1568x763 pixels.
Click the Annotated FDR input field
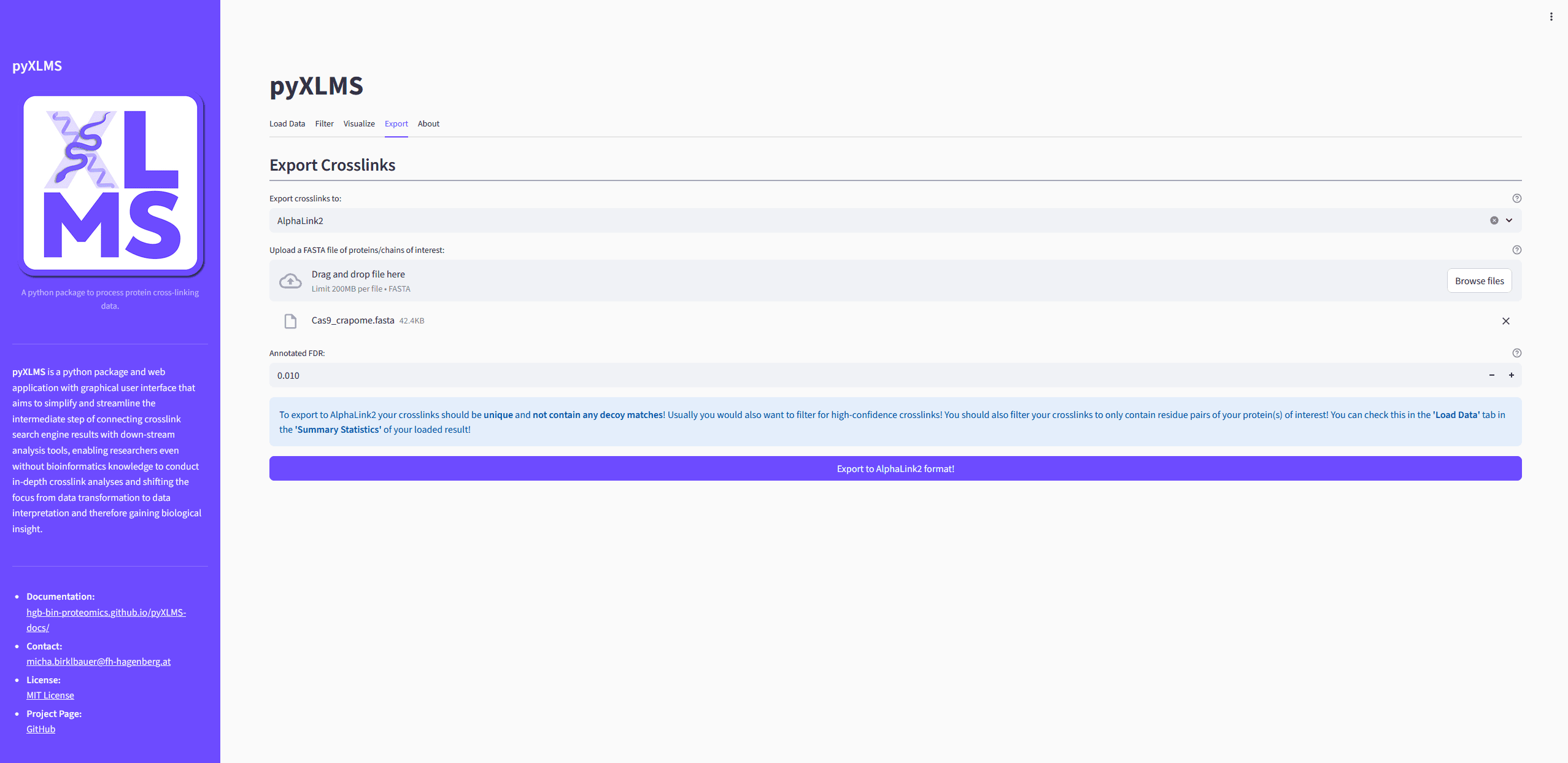click(x=859, y=375)
